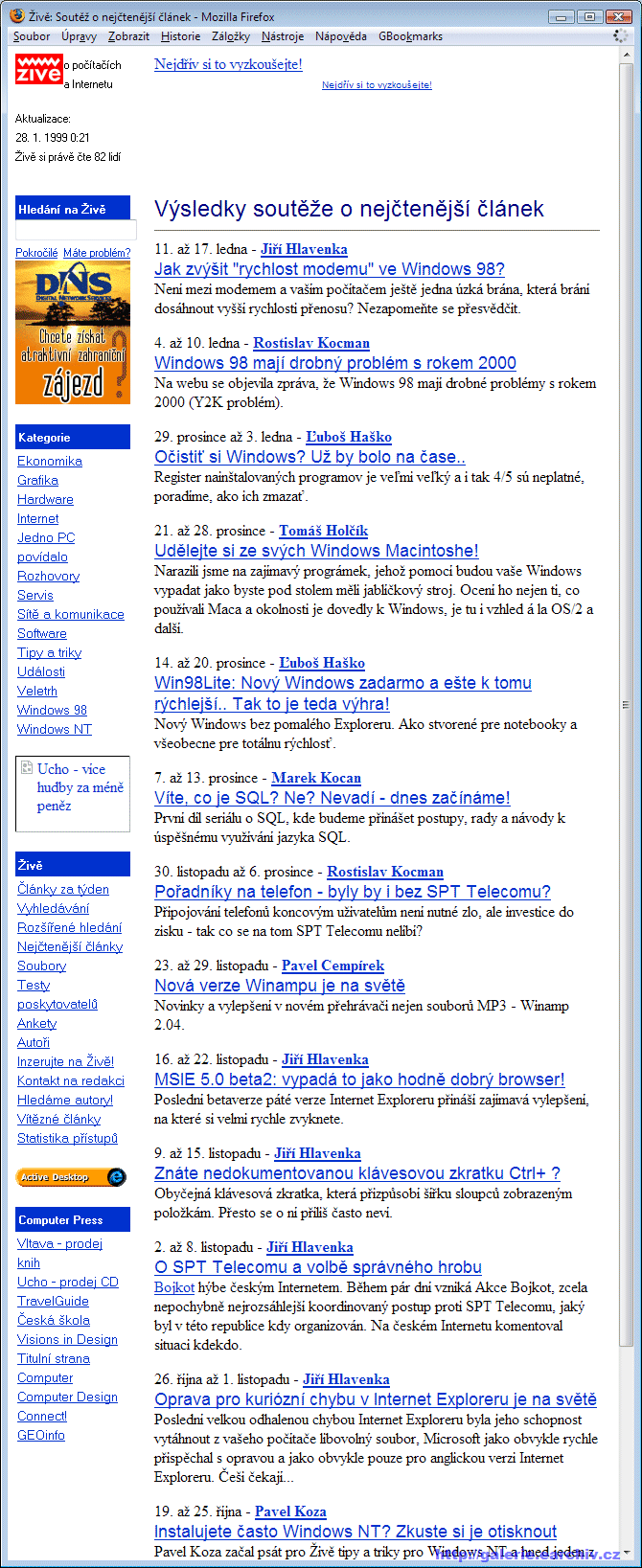Open article Nová verze Winampu je na světě

point(280,986)
